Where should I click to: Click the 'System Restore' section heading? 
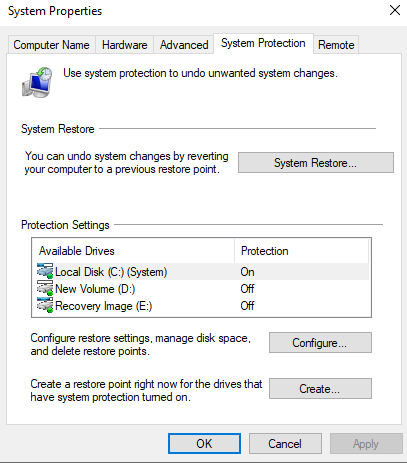click(x=58, y=129)
